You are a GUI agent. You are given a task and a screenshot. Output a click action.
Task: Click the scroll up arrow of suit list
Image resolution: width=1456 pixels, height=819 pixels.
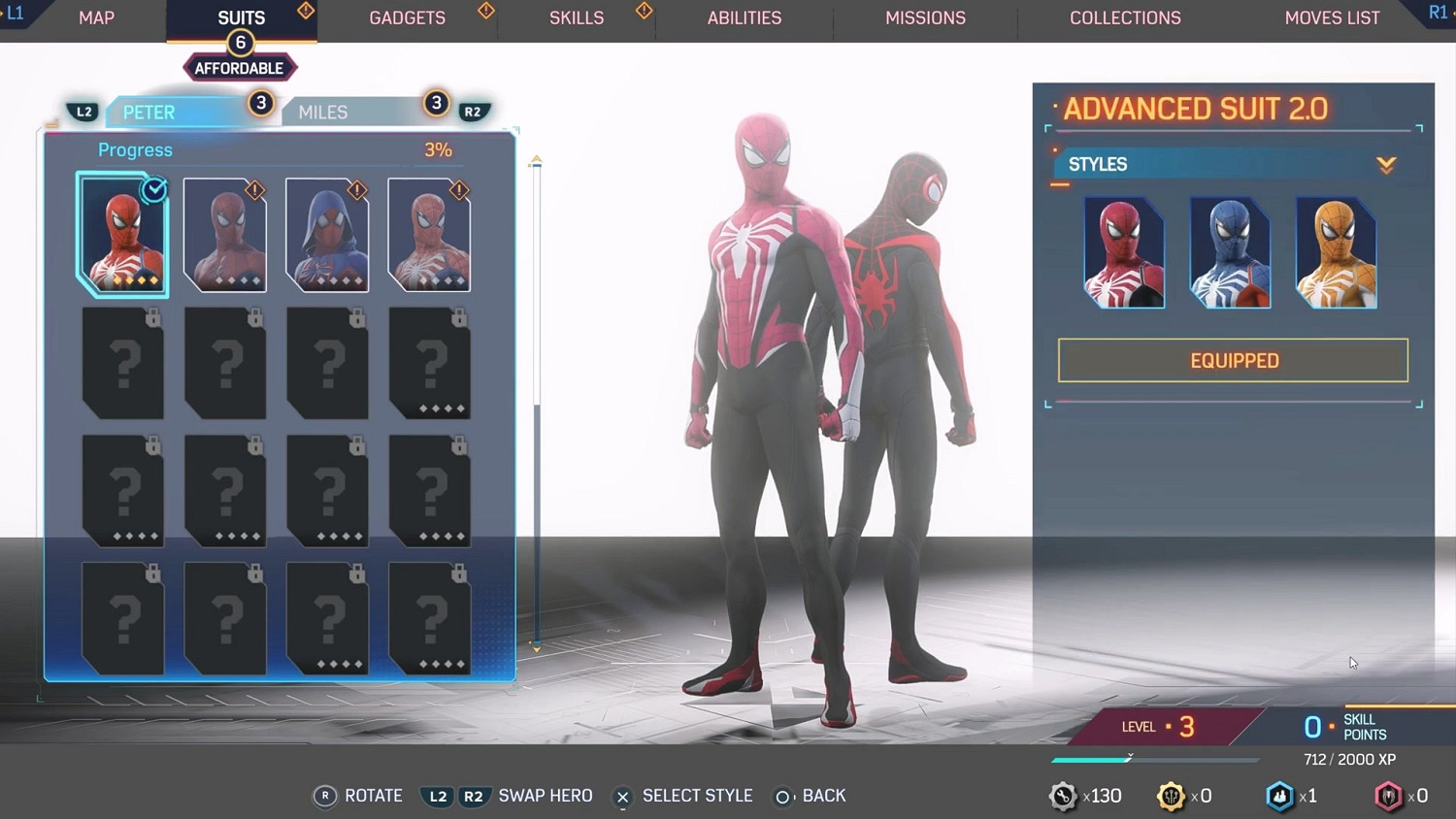coord(536,161)
